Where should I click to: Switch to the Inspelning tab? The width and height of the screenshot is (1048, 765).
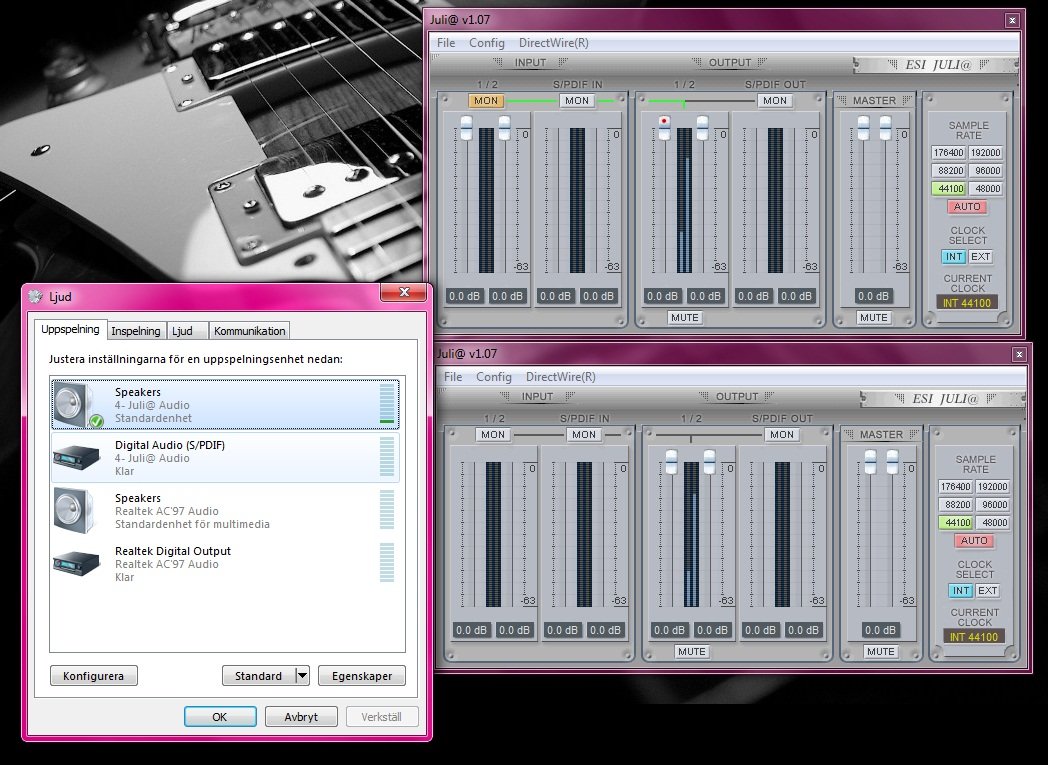click(x=136, y=331)
